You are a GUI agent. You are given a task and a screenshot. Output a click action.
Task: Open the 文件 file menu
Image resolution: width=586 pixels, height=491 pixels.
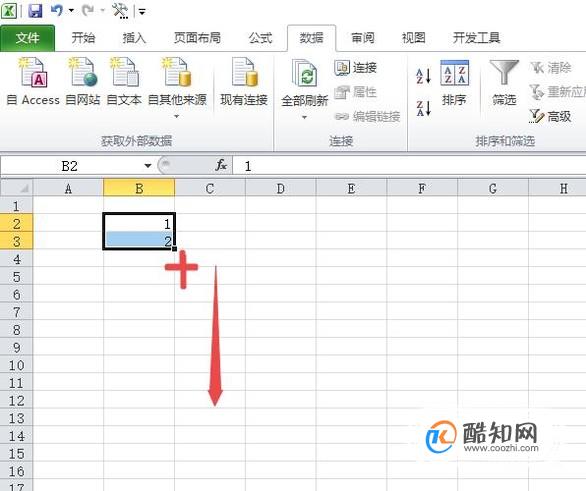tap(28, 38)
